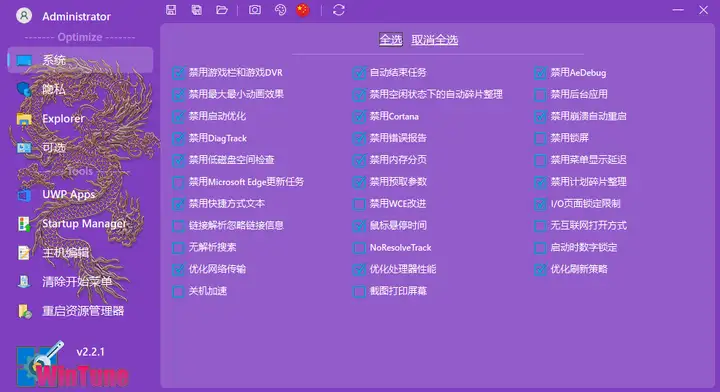Toggle 禁用Cortana checkbox
Viewport: 720px width, 392px height.
[x=359, y=116]
